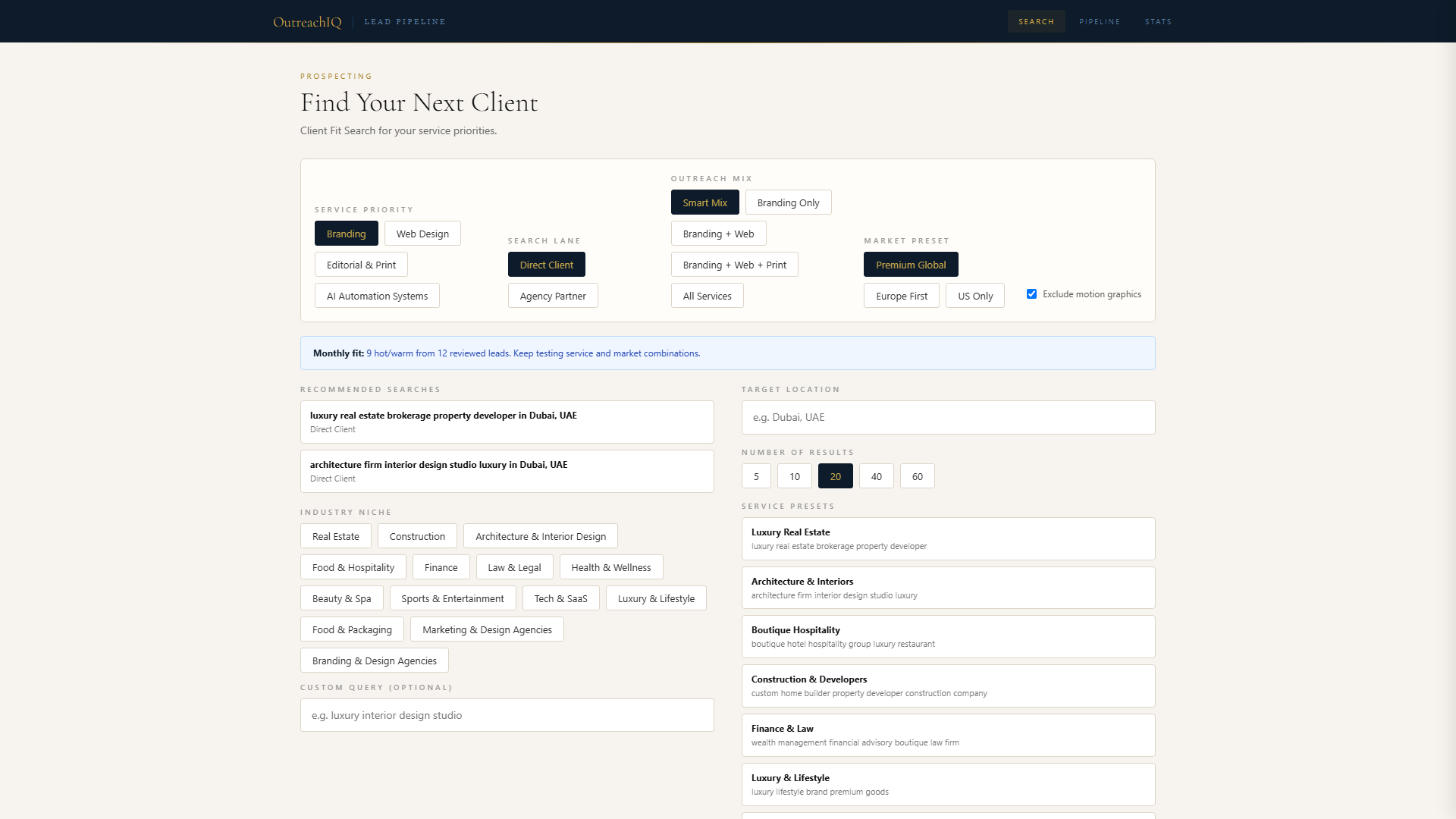Apply Finance & Law service preset
The image size is (1456, 819).
(948, 735)
